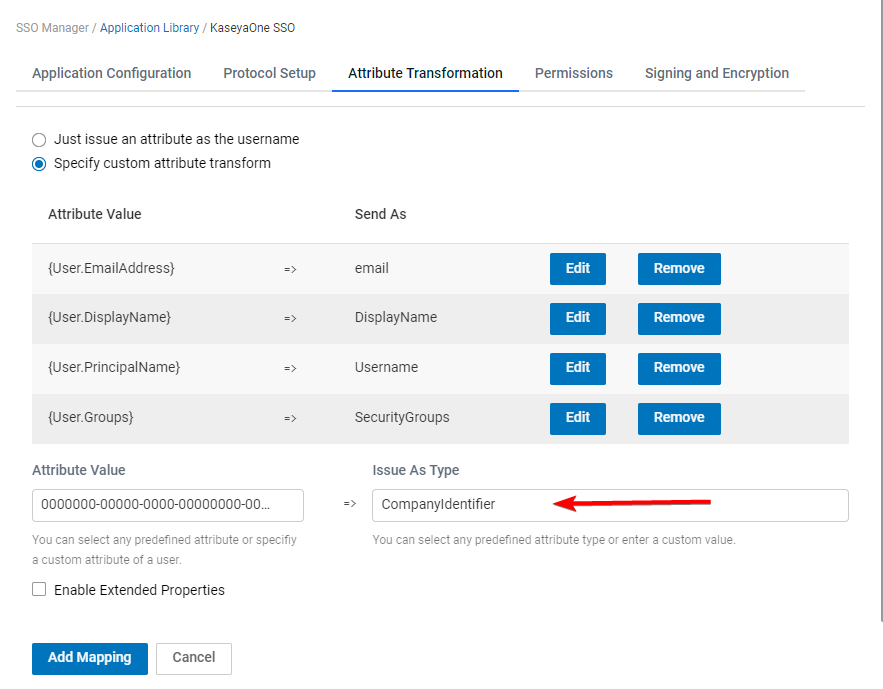Edit the email attribute mapping
The width and height of the screenshot is (883, 689).
point(578,269)
